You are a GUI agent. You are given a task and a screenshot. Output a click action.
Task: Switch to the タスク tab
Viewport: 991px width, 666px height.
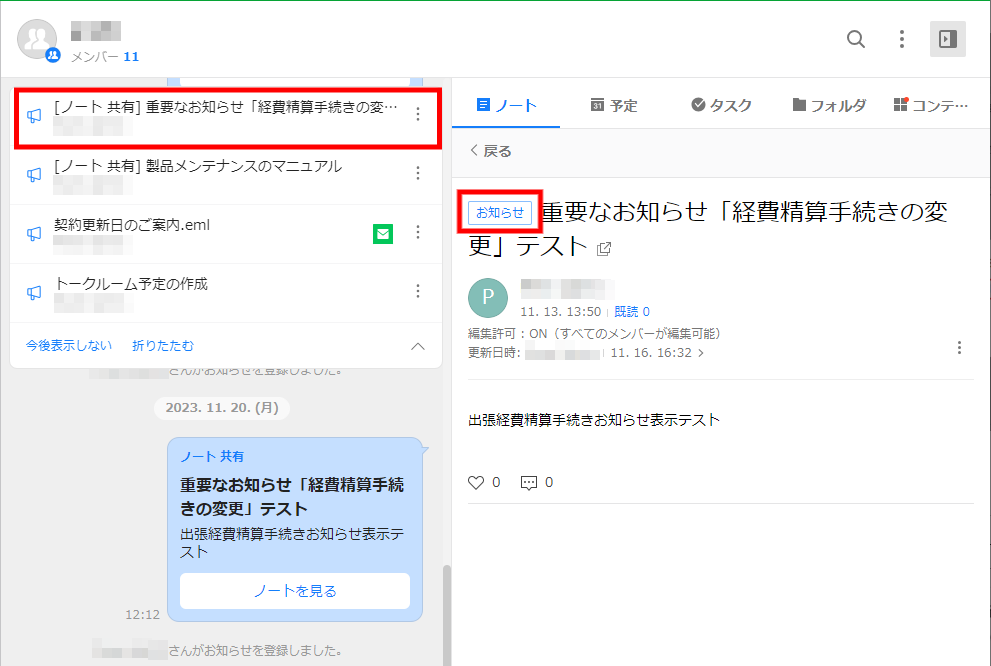[721, 105]
